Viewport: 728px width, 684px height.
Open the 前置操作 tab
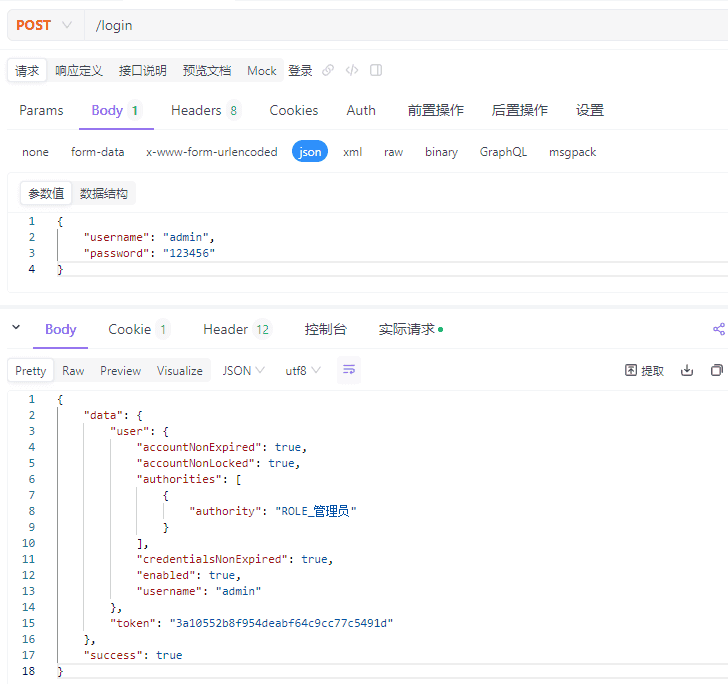(436, 111)
